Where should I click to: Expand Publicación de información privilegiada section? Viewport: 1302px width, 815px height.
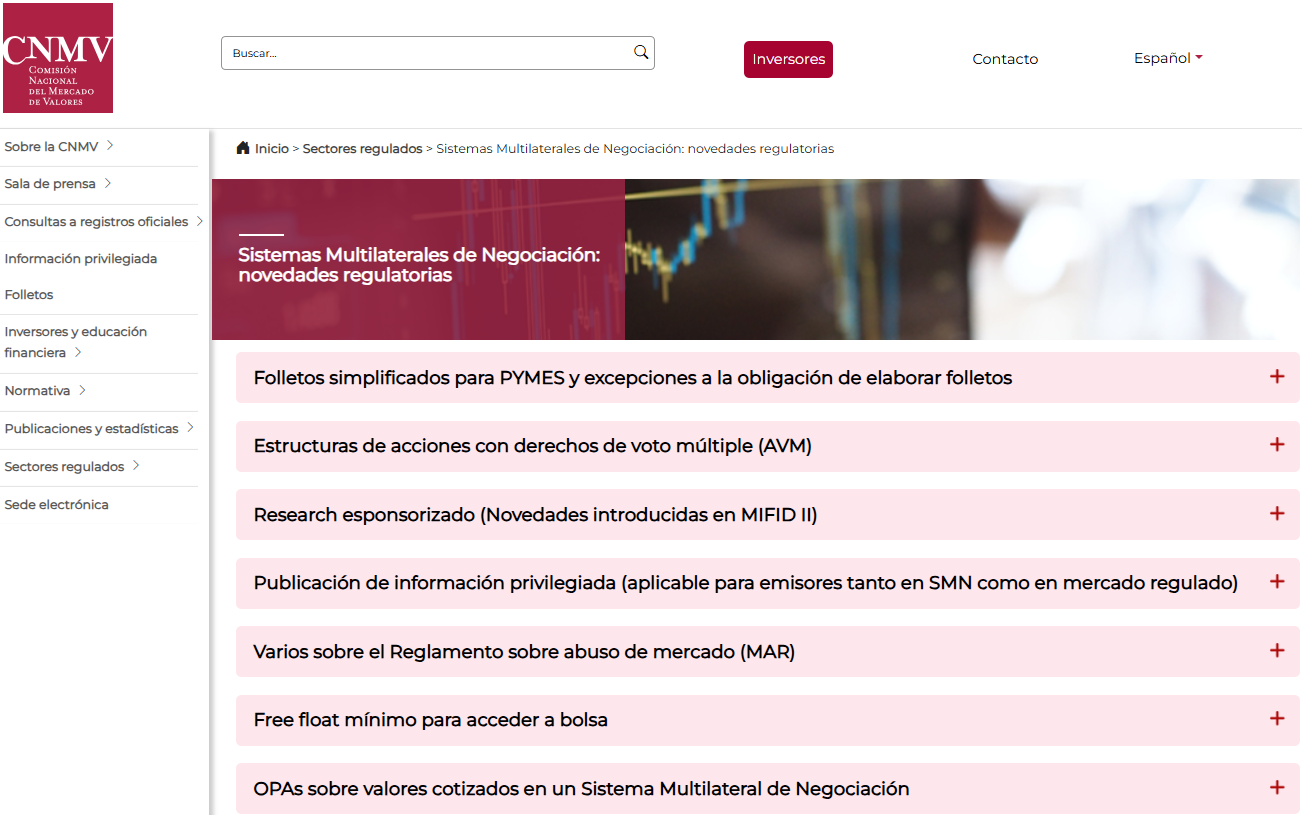tap(745, 583)
